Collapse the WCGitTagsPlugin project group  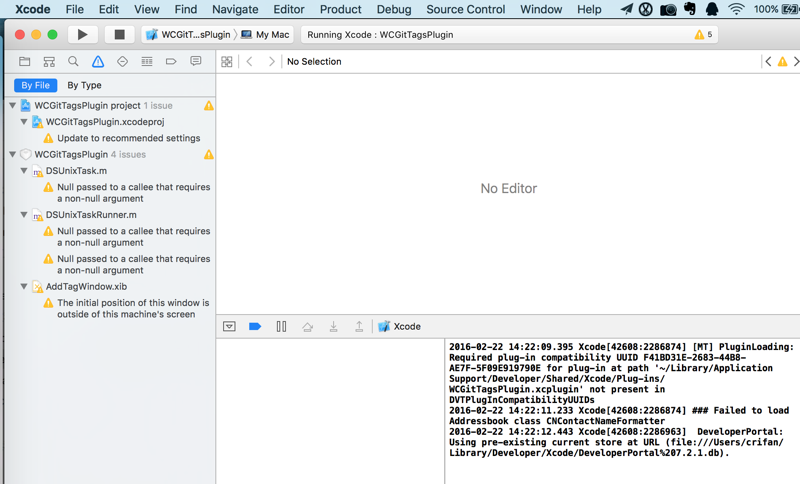tap(13, 106)
